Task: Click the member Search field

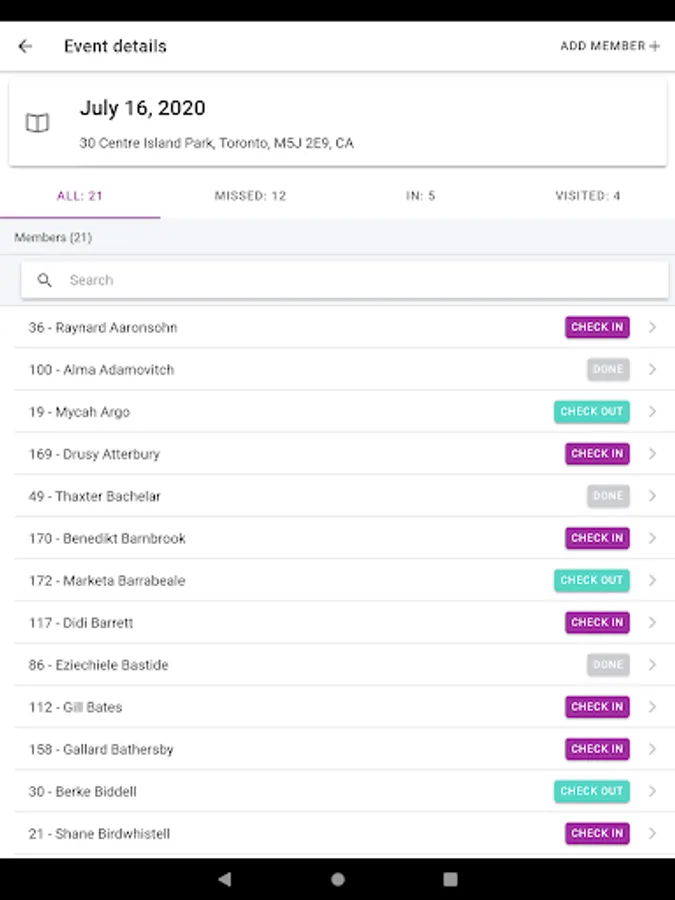Action: (360, 280)
